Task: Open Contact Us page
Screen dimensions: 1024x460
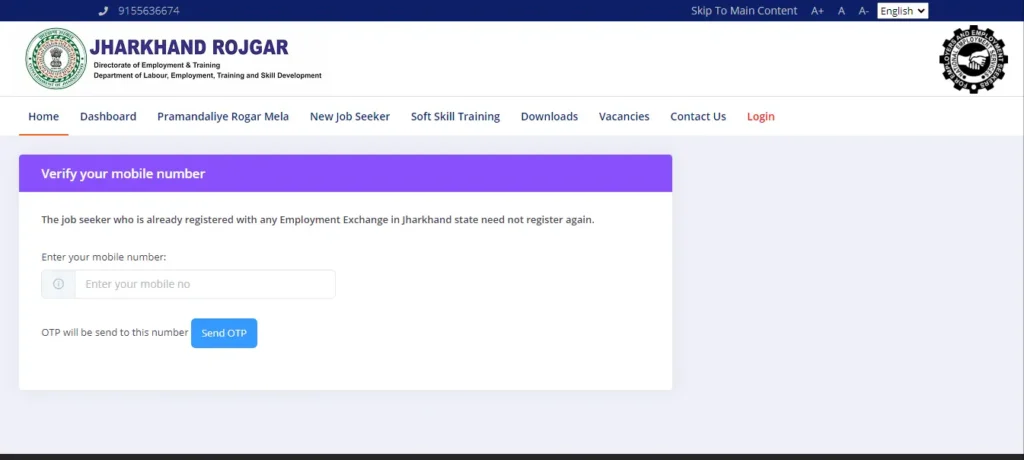Action: [698, 116]
